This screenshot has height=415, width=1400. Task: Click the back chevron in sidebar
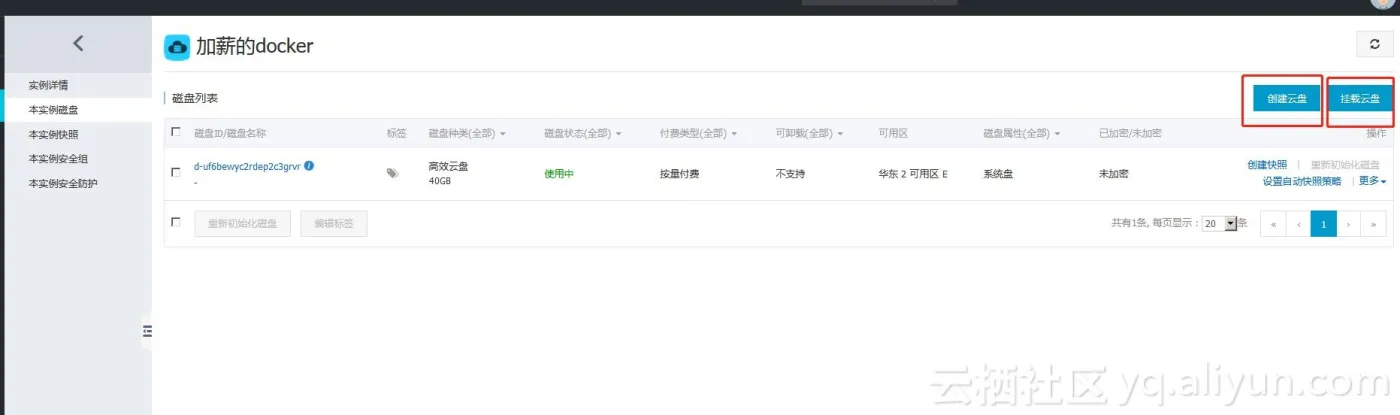pos(78,43)
